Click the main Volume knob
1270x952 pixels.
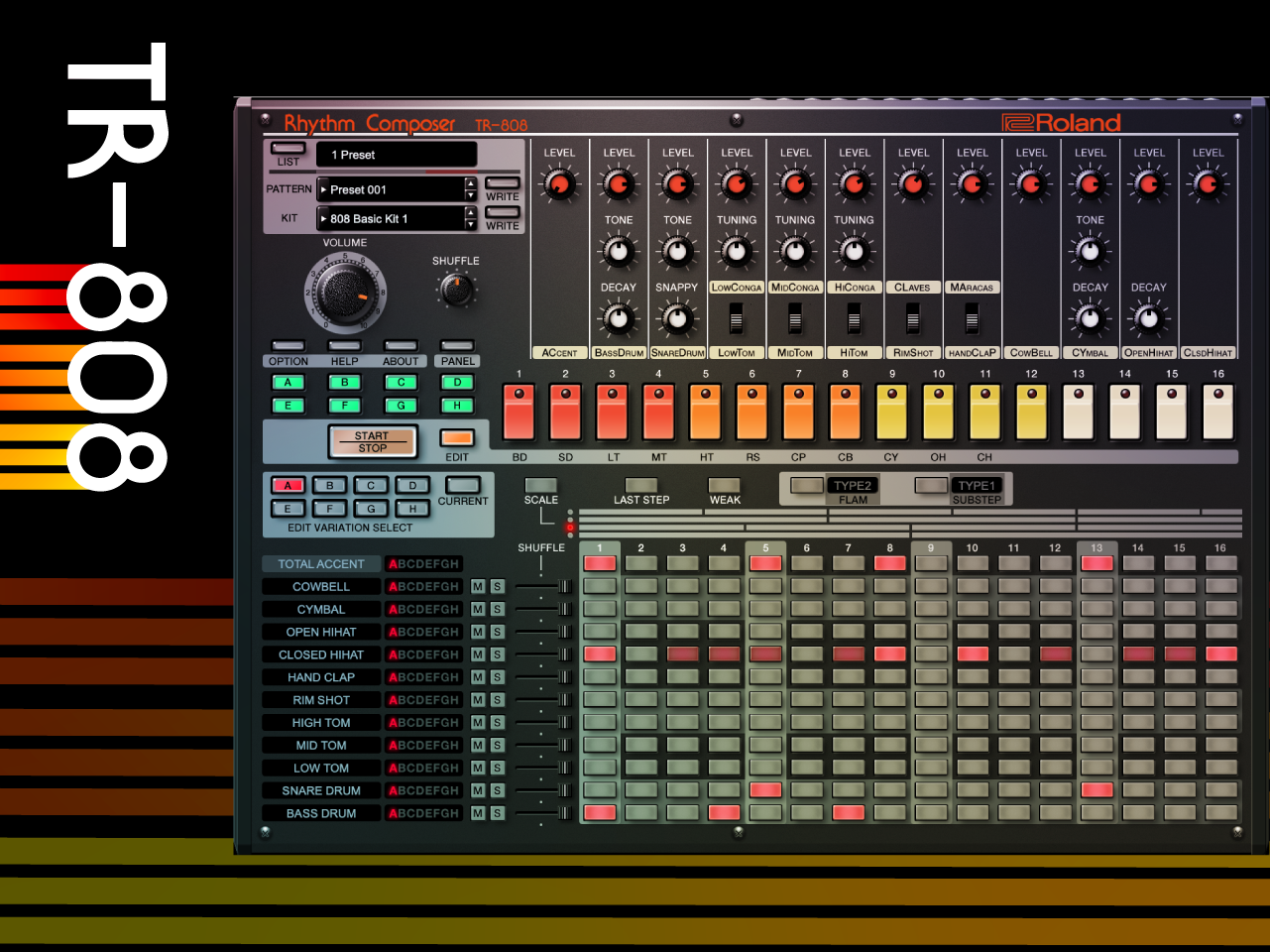[x=344, y=292]
